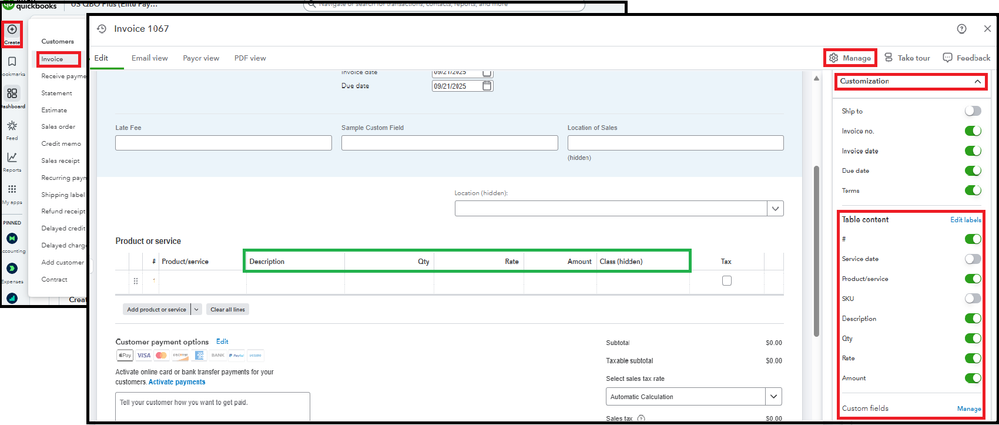Screen dimensions: 999x425
Task: Open pinned Accounting icon in sidebar
Action: tap(12, 238)
